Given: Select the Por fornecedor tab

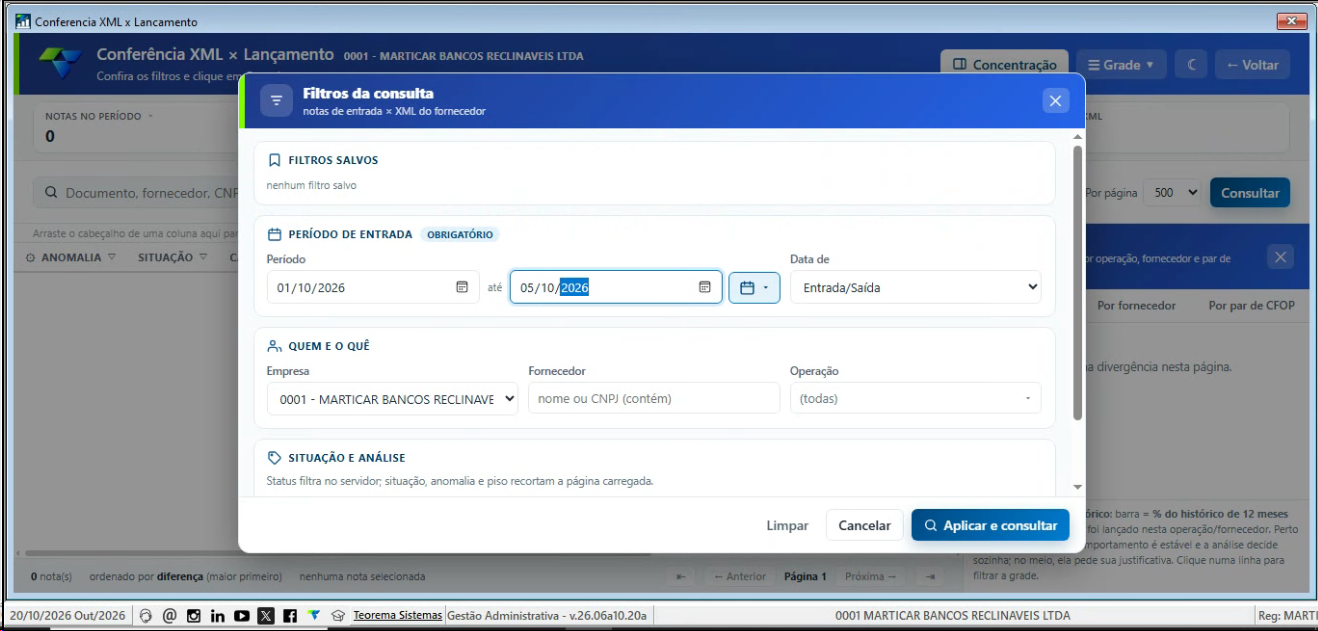Looking at the screenshot, I should [x=1136, y=305].
